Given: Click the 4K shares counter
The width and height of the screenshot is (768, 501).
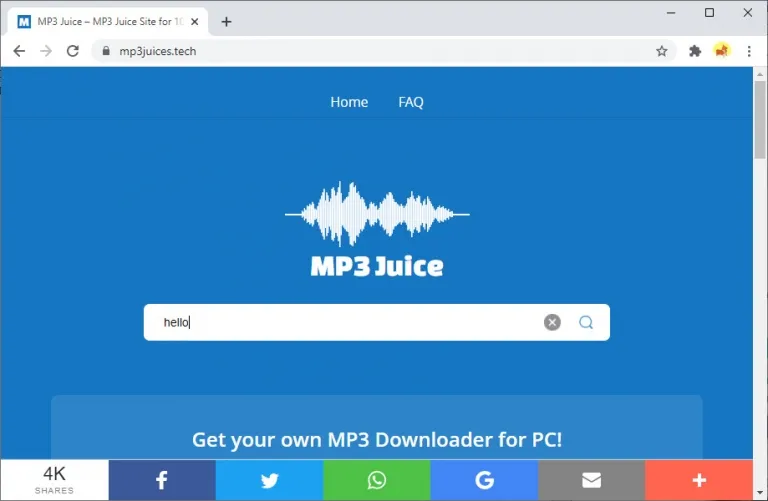Looking at the screenshot, I should [x=54, y=480].
